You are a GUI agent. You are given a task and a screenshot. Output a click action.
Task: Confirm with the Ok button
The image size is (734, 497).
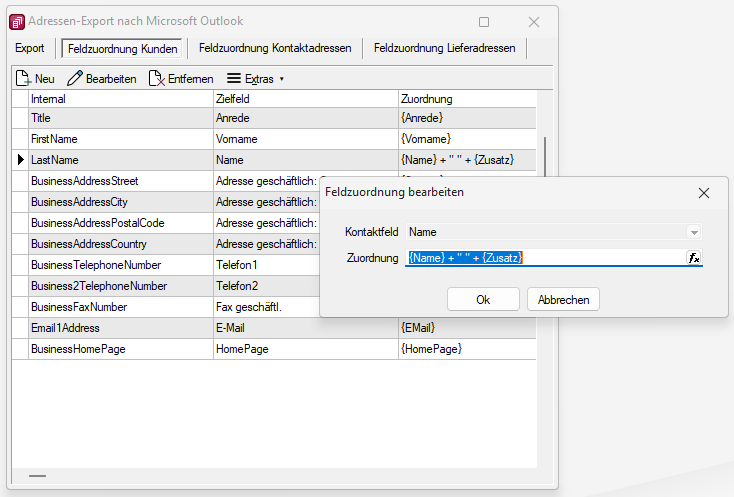coord(483,299)
